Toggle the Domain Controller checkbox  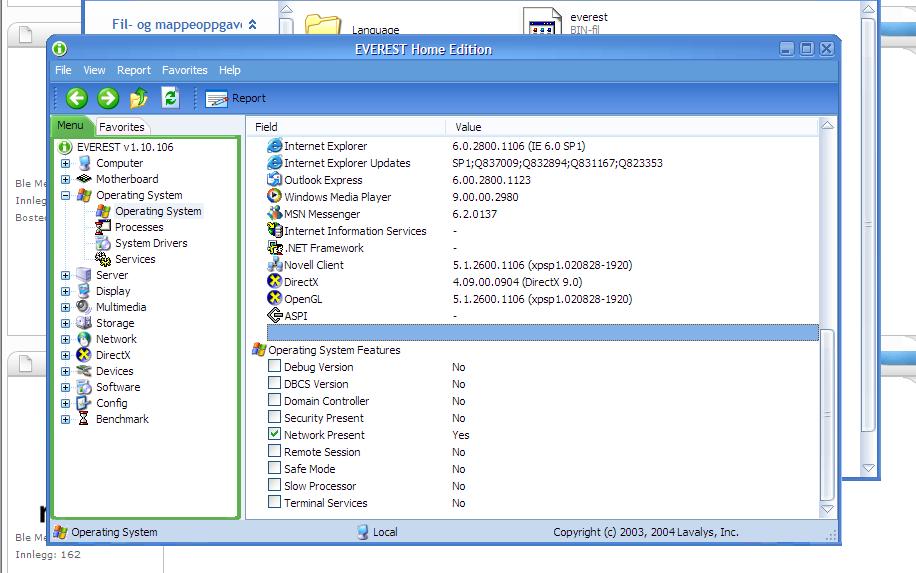click(x=274, y=400)
